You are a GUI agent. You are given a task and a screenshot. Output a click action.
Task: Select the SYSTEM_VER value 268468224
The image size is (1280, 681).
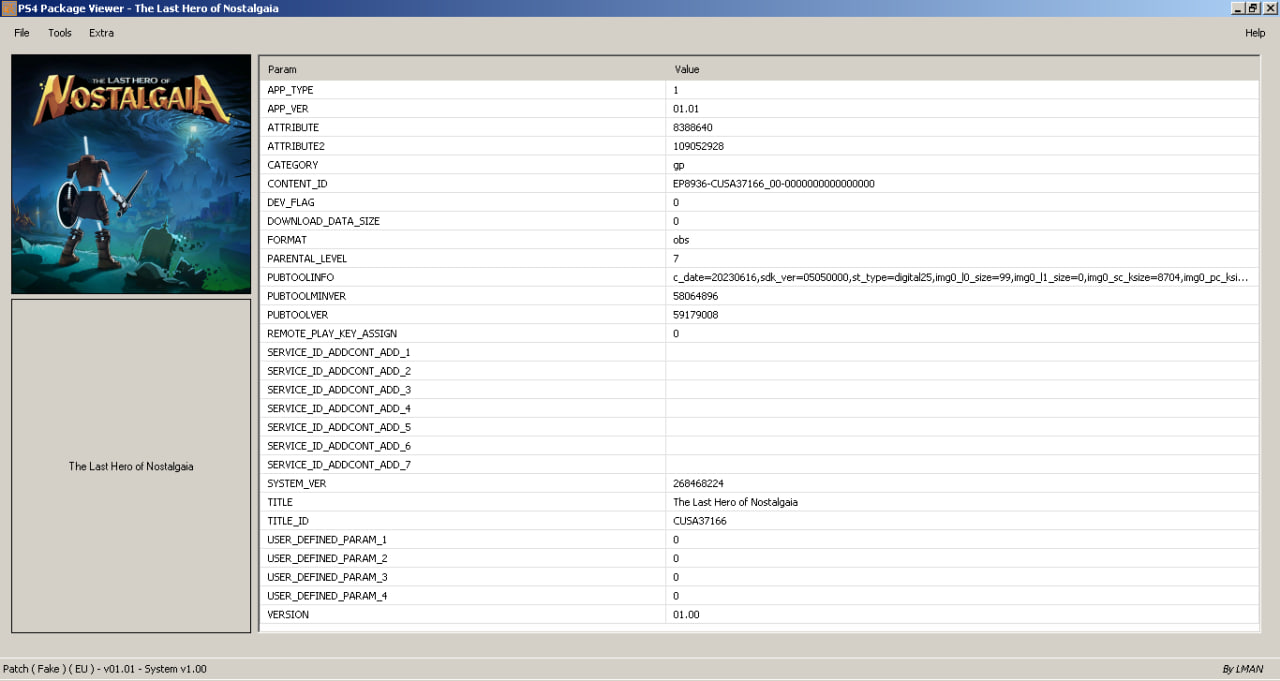698,483
